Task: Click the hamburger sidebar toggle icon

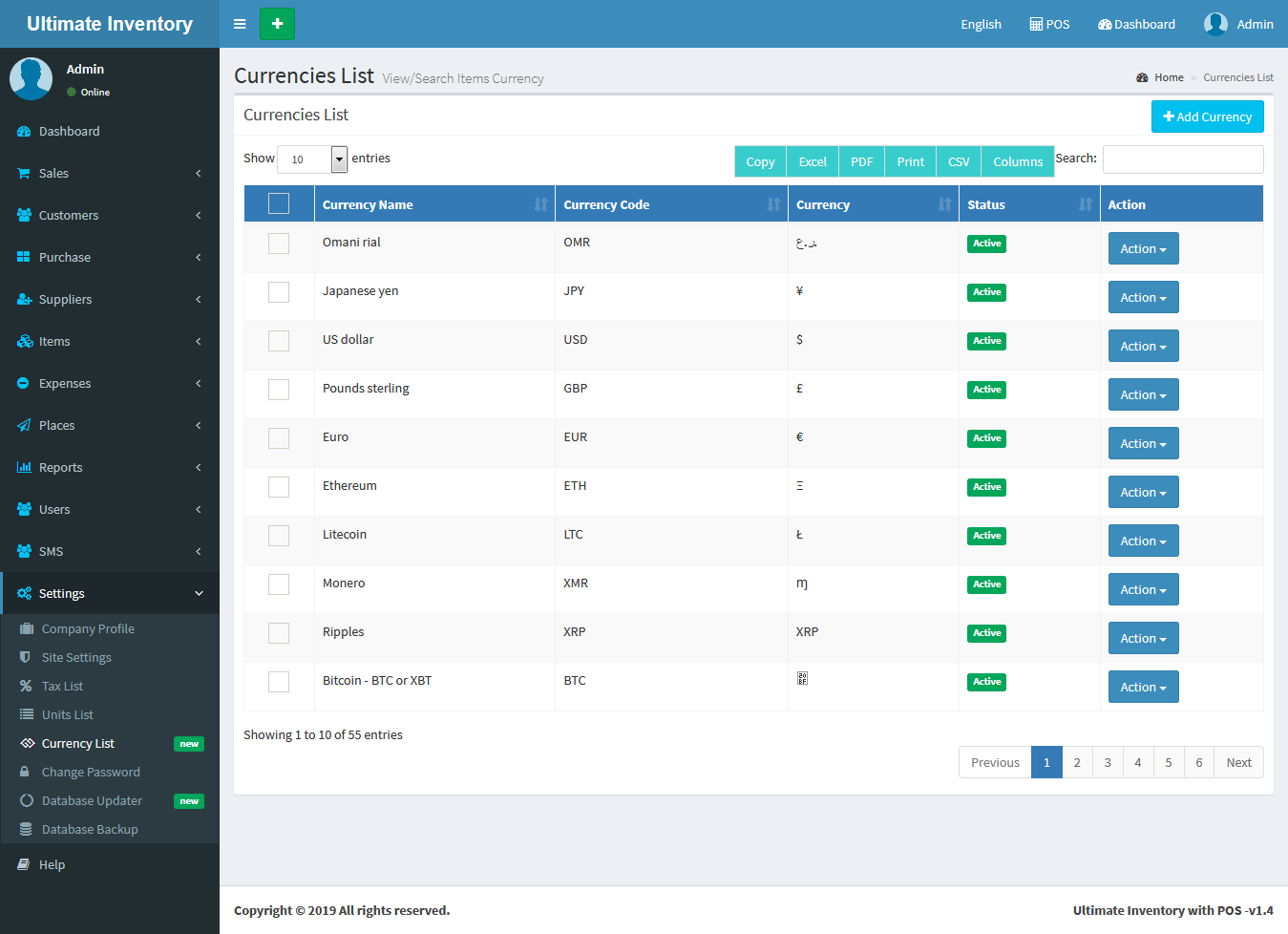Action: [x=240, y=24]
